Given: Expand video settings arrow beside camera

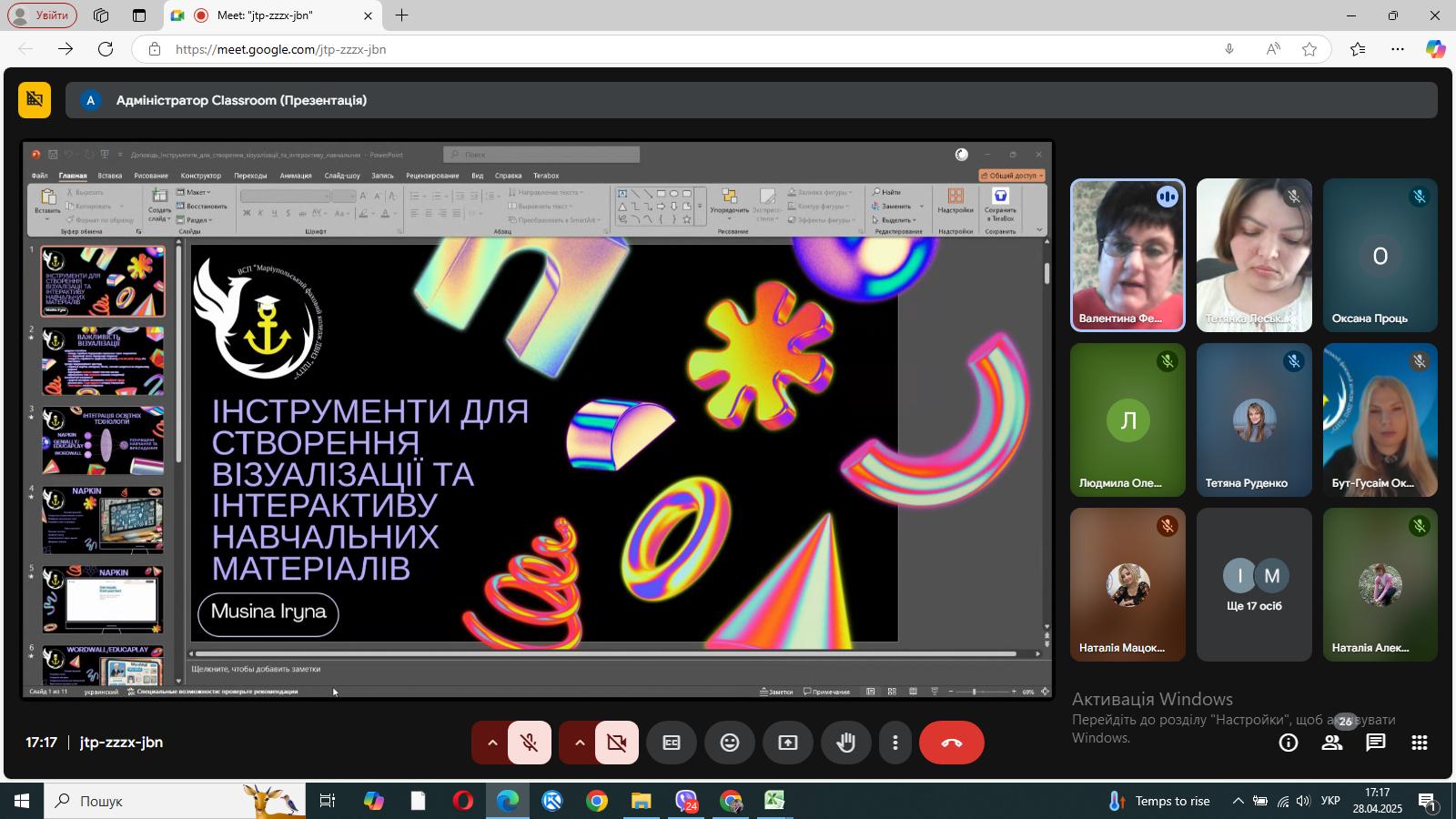Looking at the screenshot, I should point(579,743).
